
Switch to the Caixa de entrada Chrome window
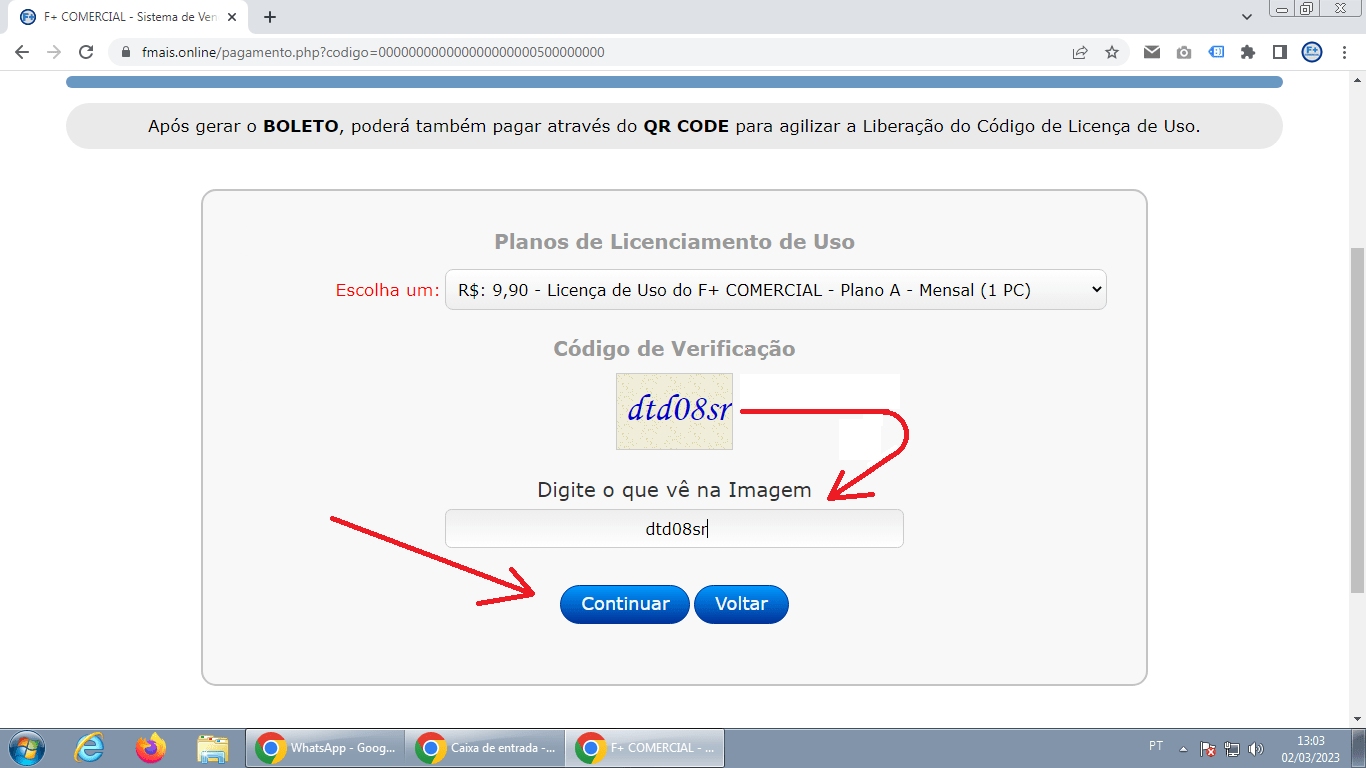485,748
